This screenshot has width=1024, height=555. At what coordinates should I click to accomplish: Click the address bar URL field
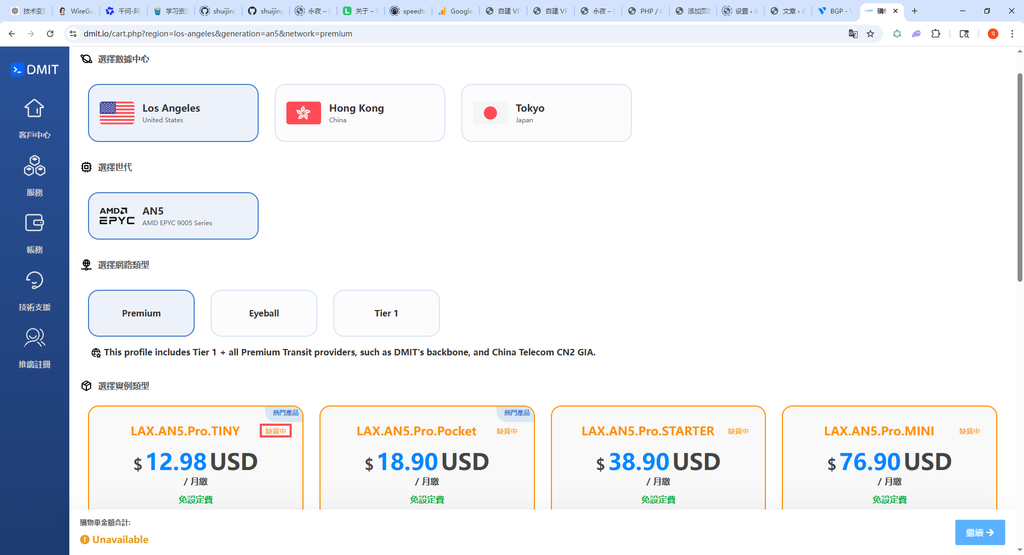point(457,33)
